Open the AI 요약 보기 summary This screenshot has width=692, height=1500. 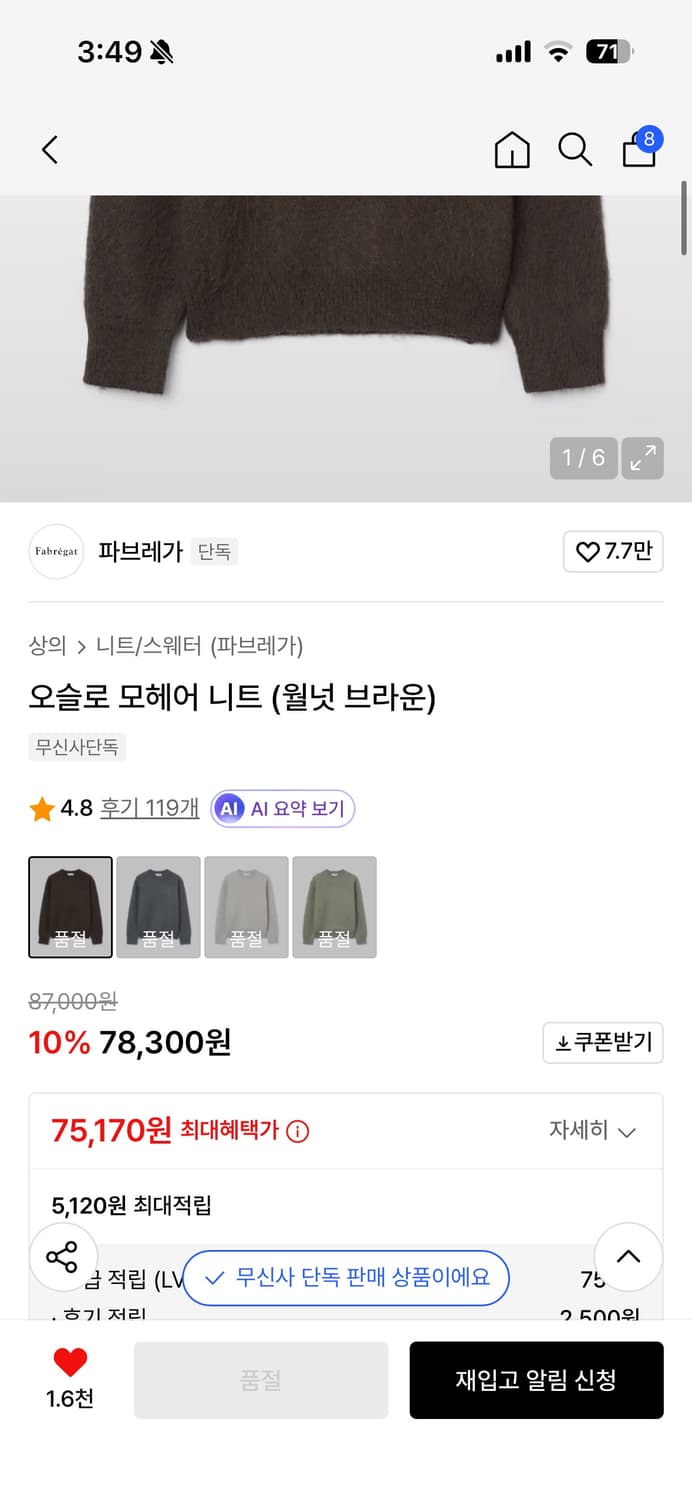coord(282,808)
